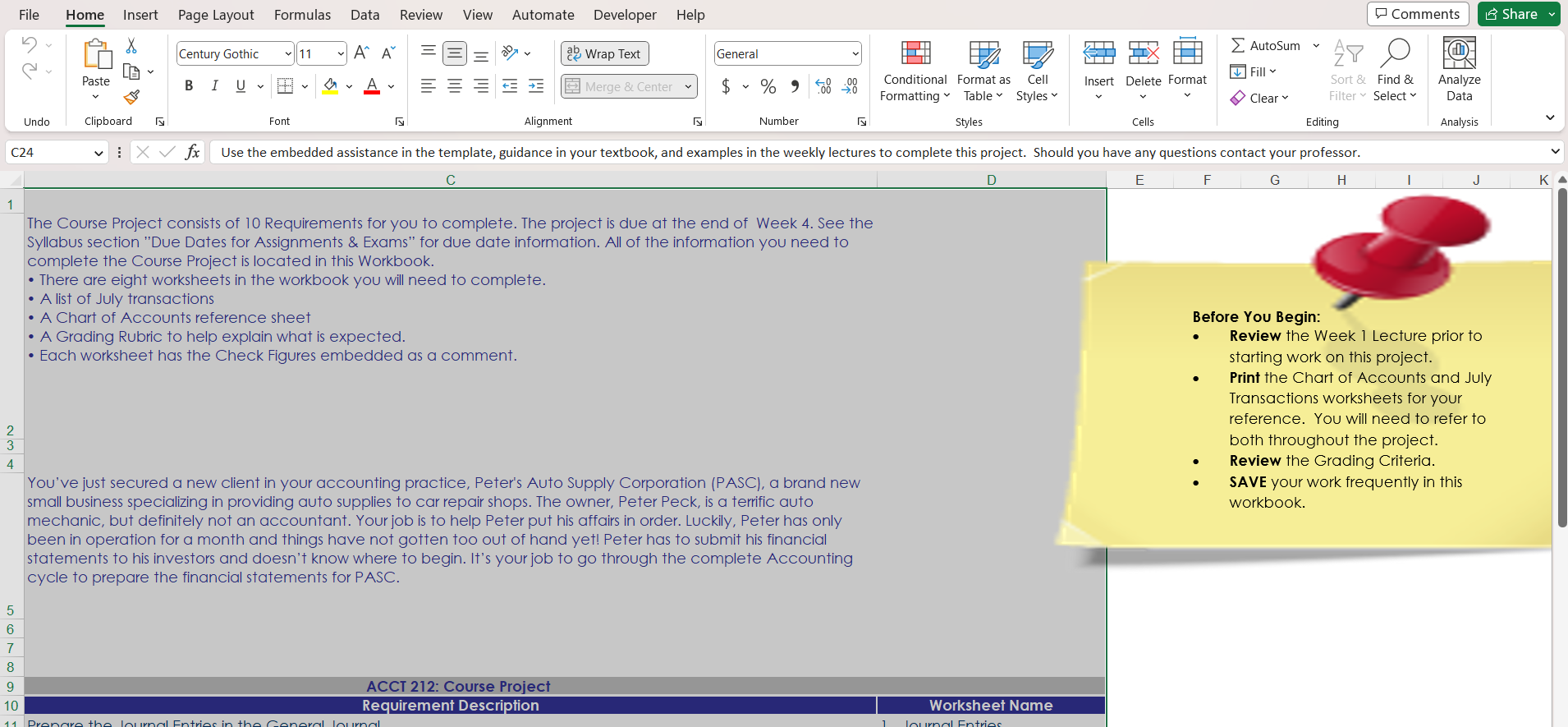Apply Comma Style

(795, 86)
